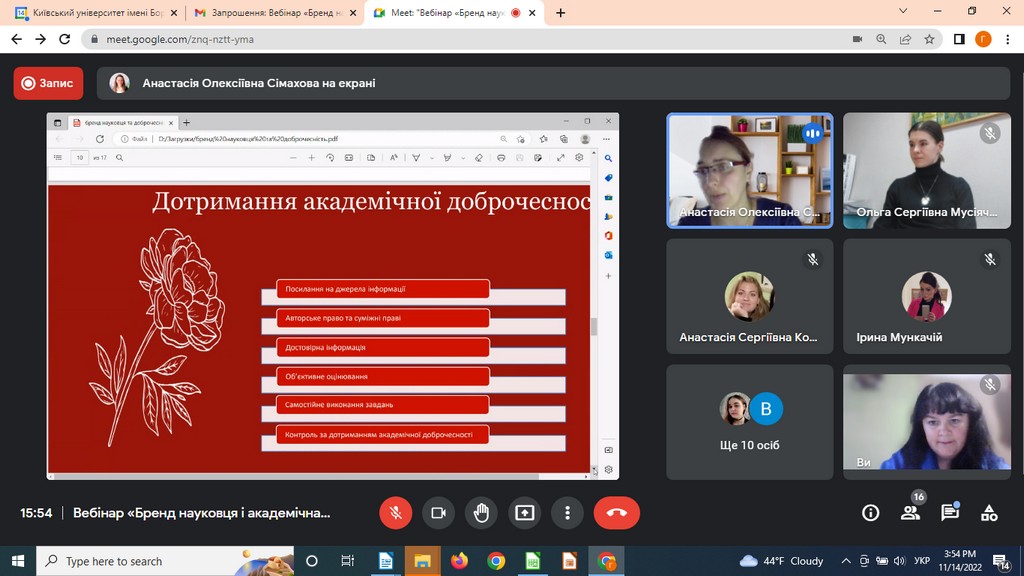
Task: Expand hidden system tray icons chevron
Action: point(846,561)
